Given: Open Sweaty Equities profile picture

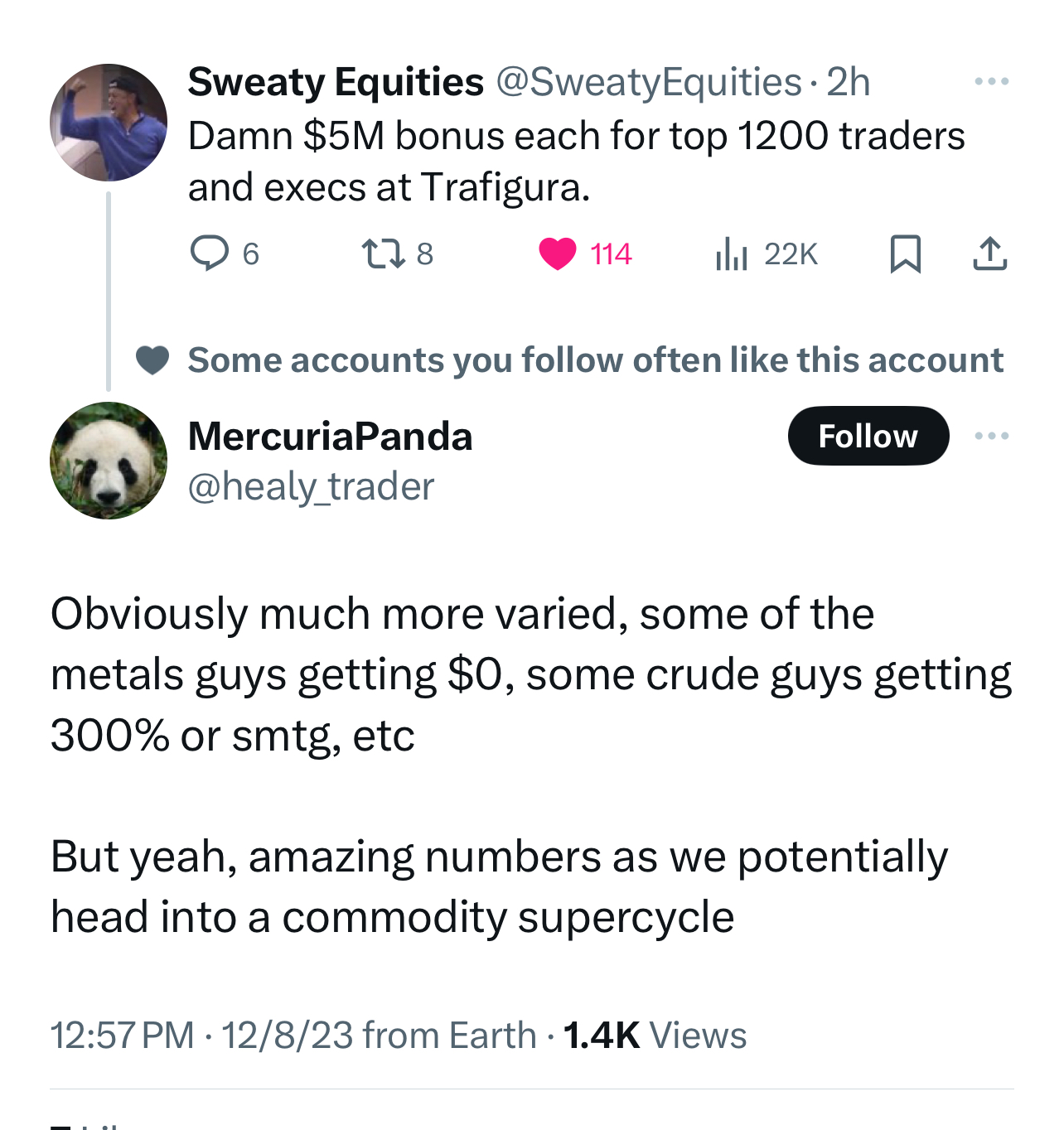Looking at the screenshot, I should pos(109,123).
